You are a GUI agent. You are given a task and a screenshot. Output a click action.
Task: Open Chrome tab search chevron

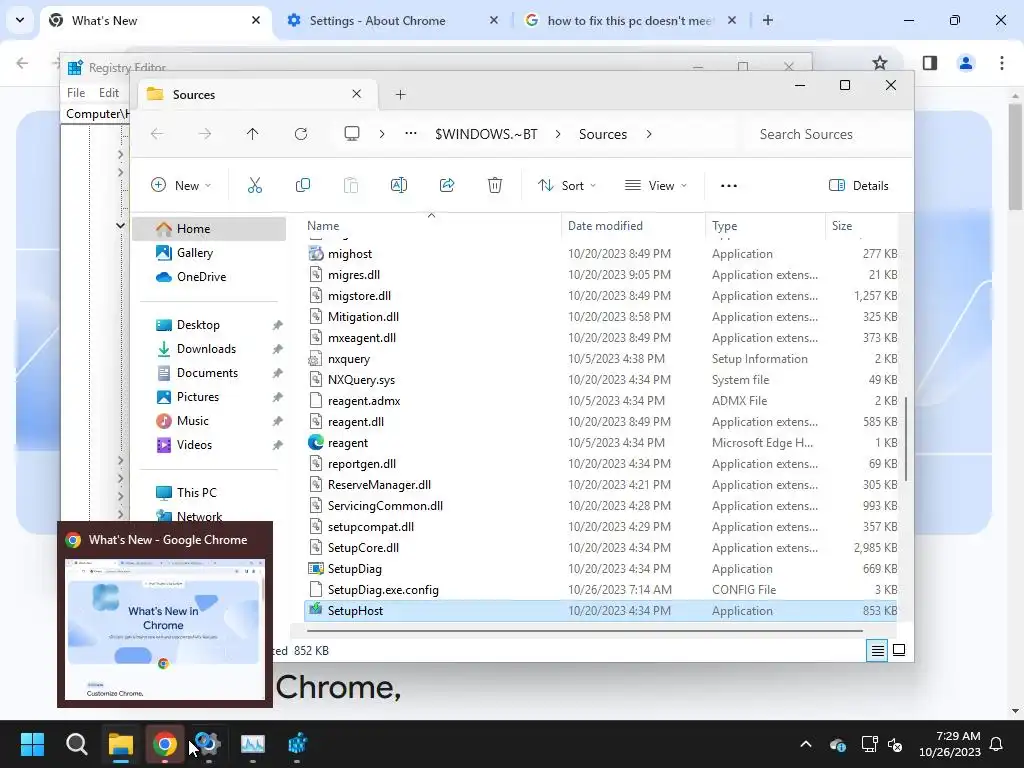(x=20, y=20)
